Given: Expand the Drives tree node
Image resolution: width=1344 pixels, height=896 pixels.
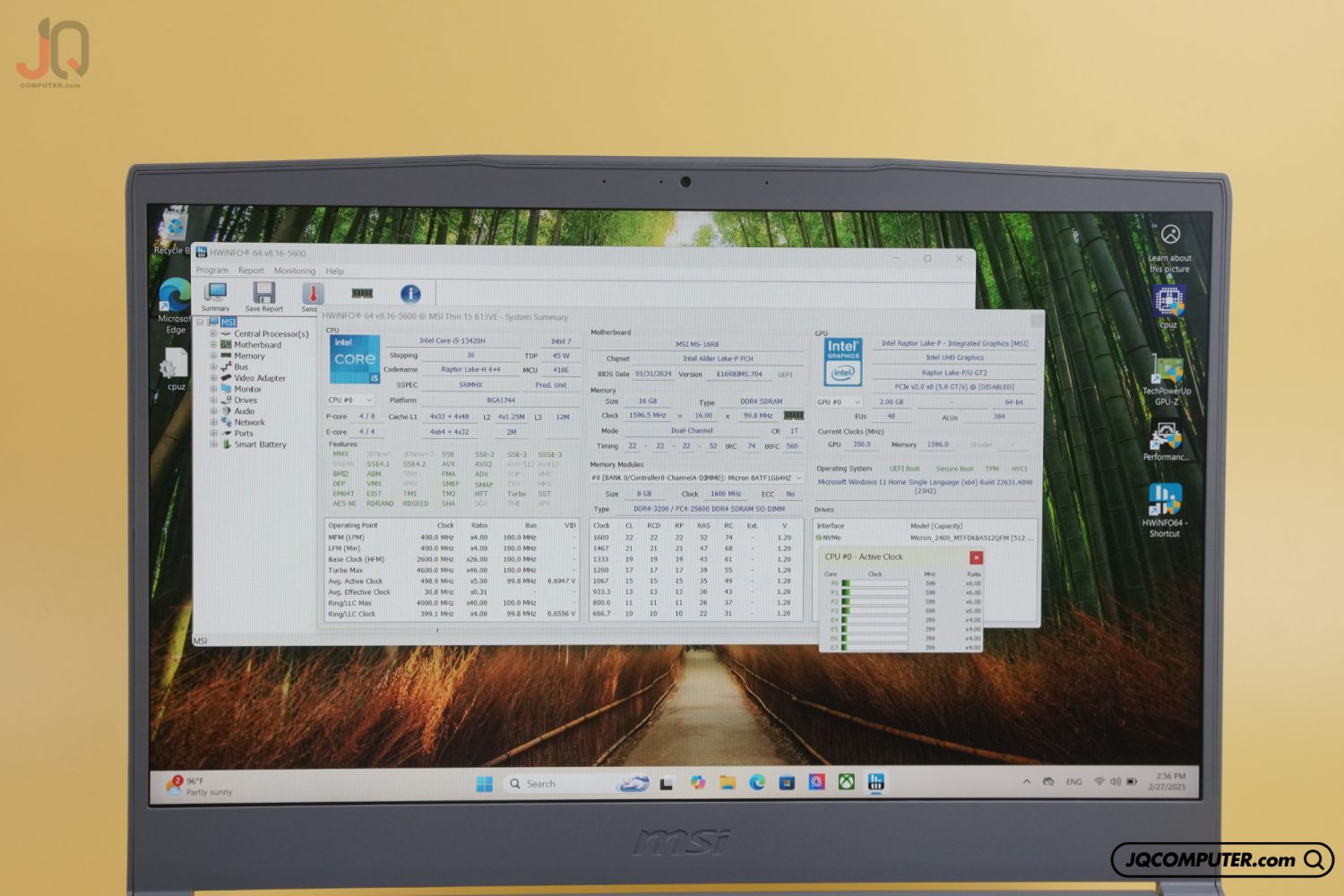Looking at the screenshot, I should (x=213, y=400).
